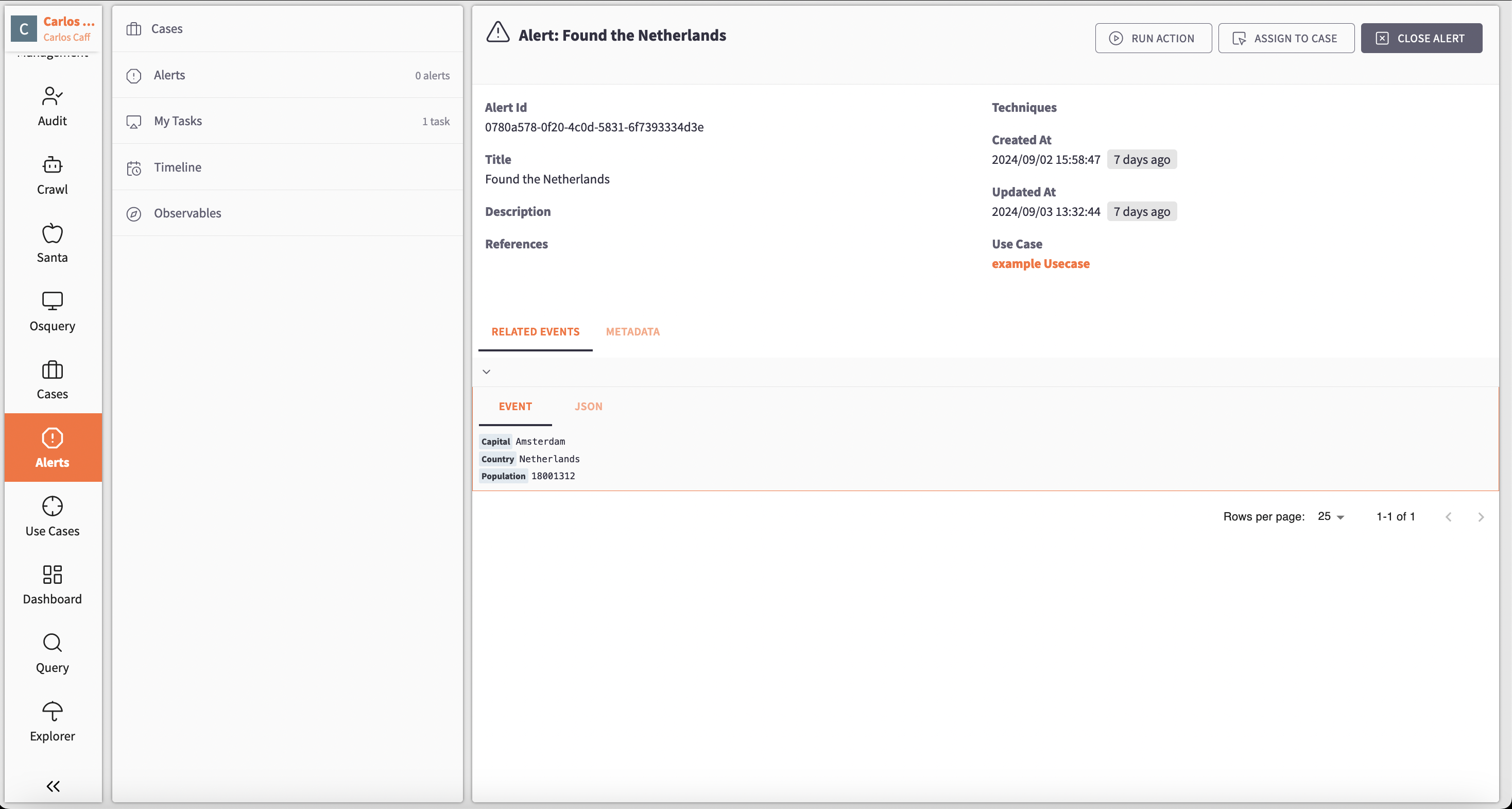Click the play icon on Run Action
Viewport: 1512px width, 809px height.
[x=1116, y=39]
